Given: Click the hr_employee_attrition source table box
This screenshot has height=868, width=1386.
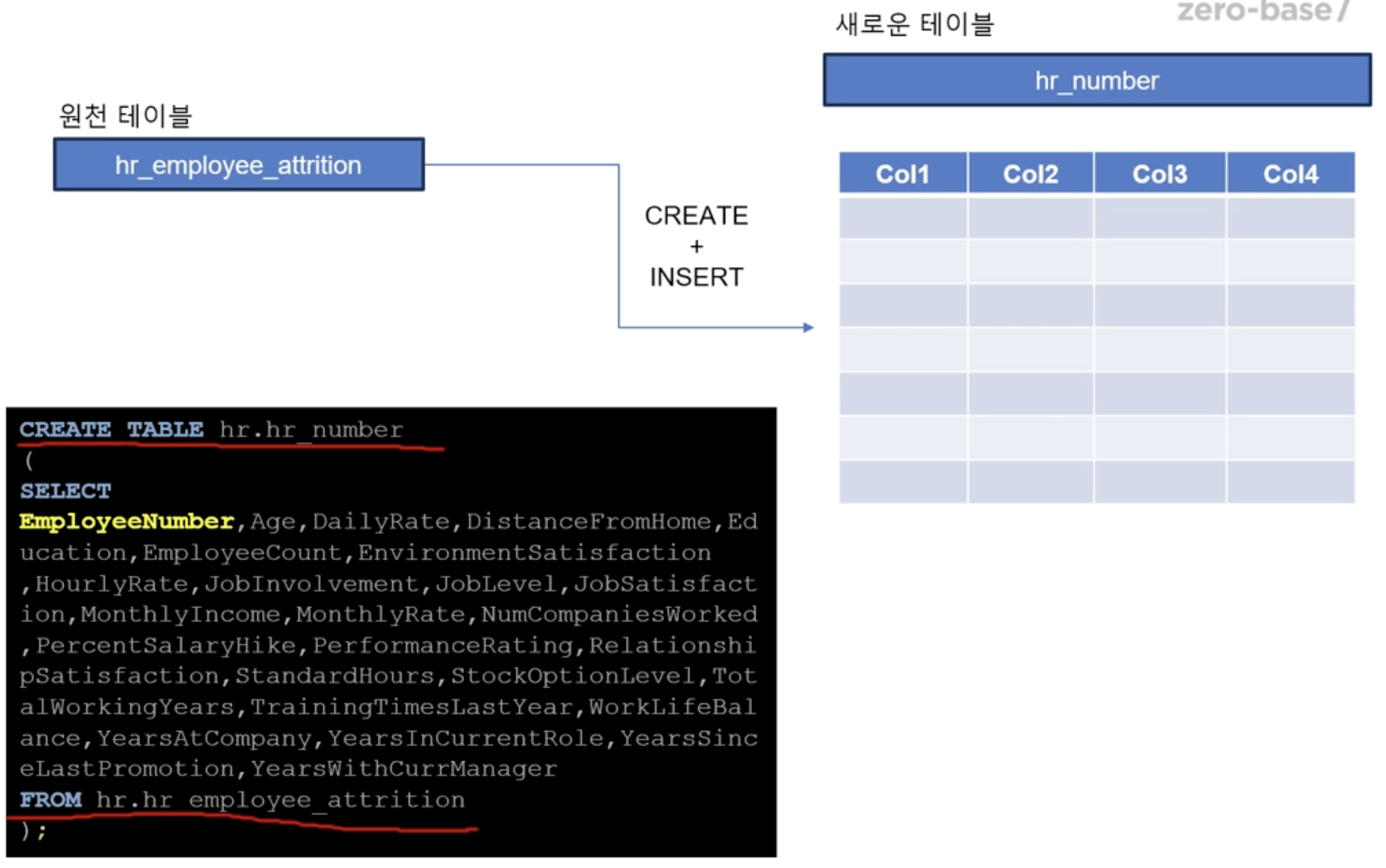Looking at the screenshot, I should tap(239, 164).
